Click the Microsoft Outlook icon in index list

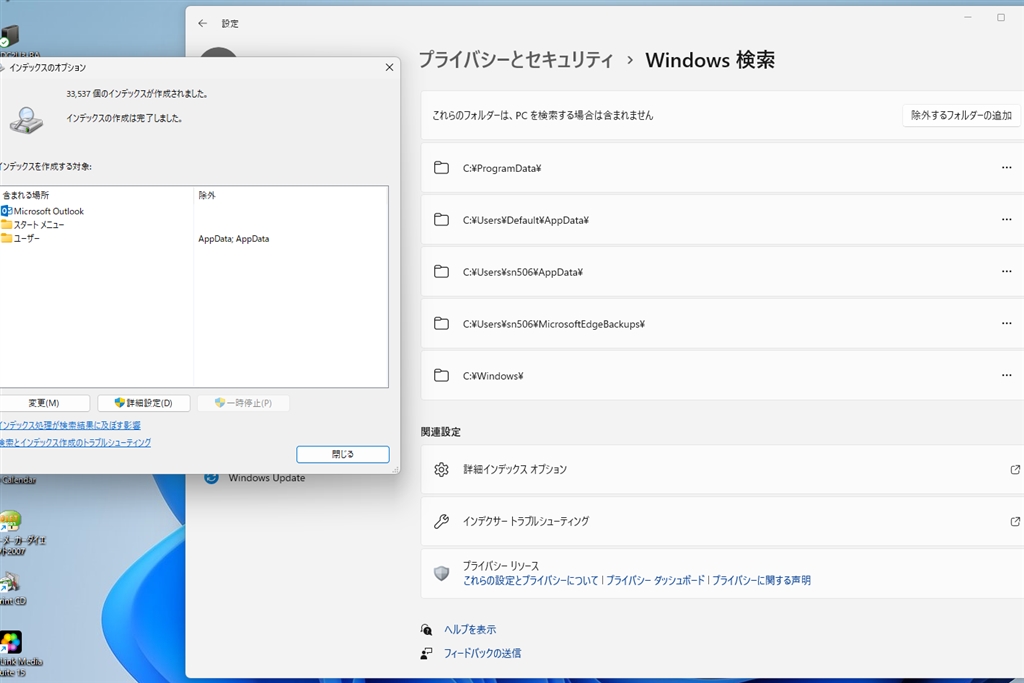[x=7, y=211]
